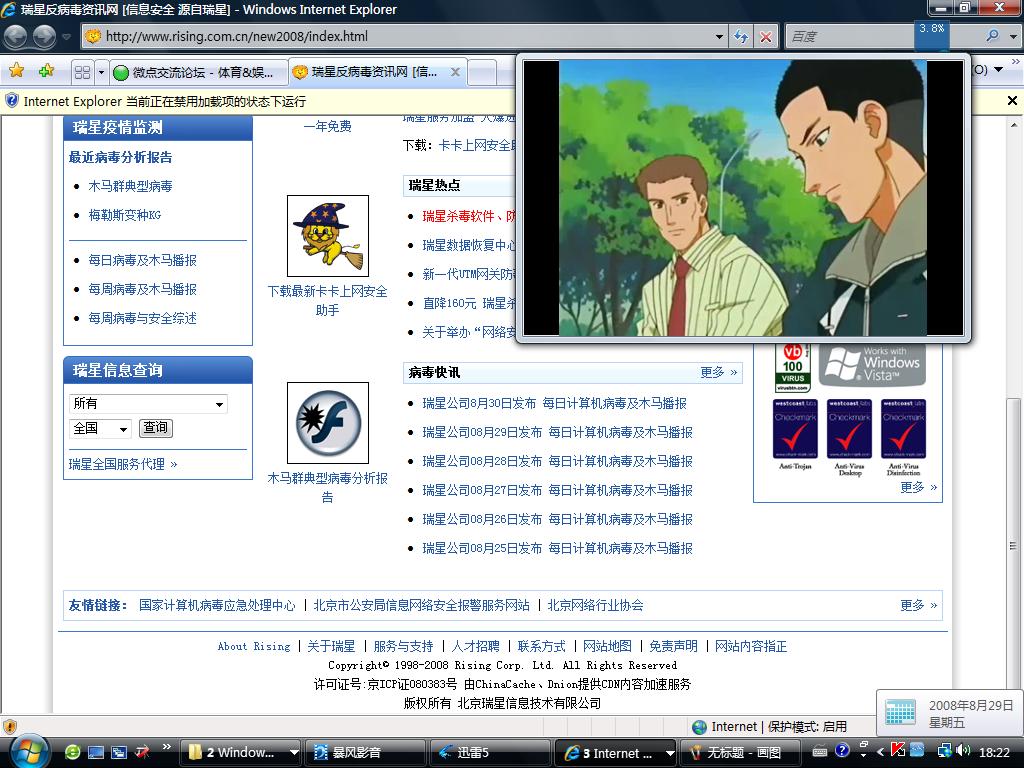Open 国家计算机病毒应急处理中心 link
The width and height of the screenshot is (1024, 768).
tap(217, 605)
